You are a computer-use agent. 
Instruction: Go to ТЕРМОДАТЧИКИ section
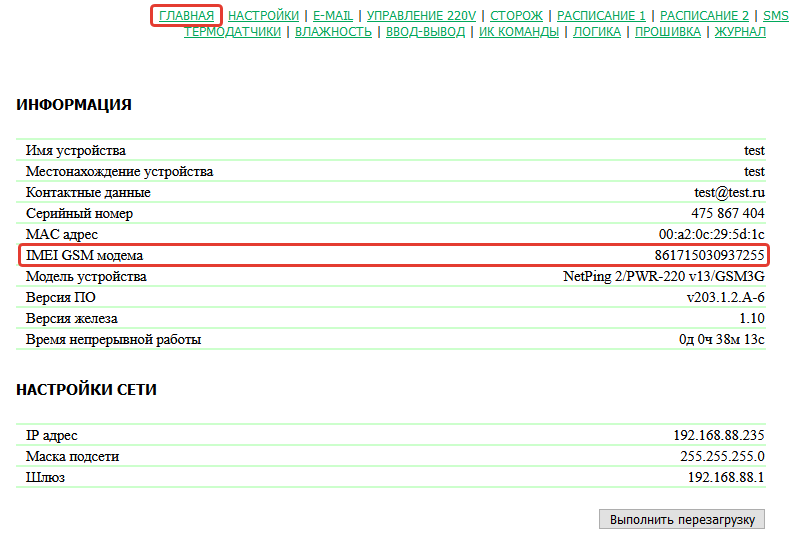pos(232,32)
